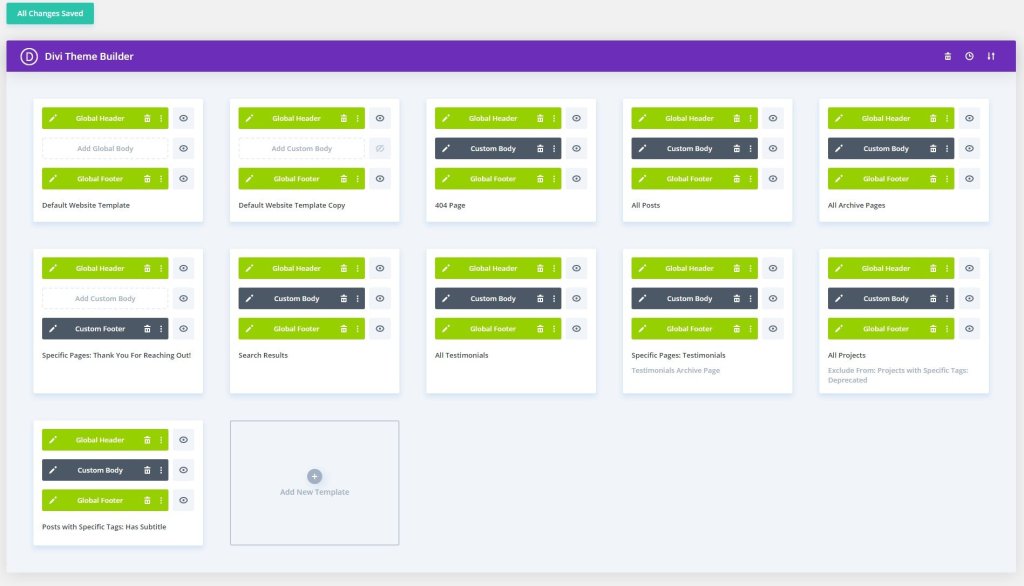Image resolution: width=1024 pixels, height=586 pixels.
Task: Delete Custom Body in Search Results template
Action: click(x=344, y=299)
